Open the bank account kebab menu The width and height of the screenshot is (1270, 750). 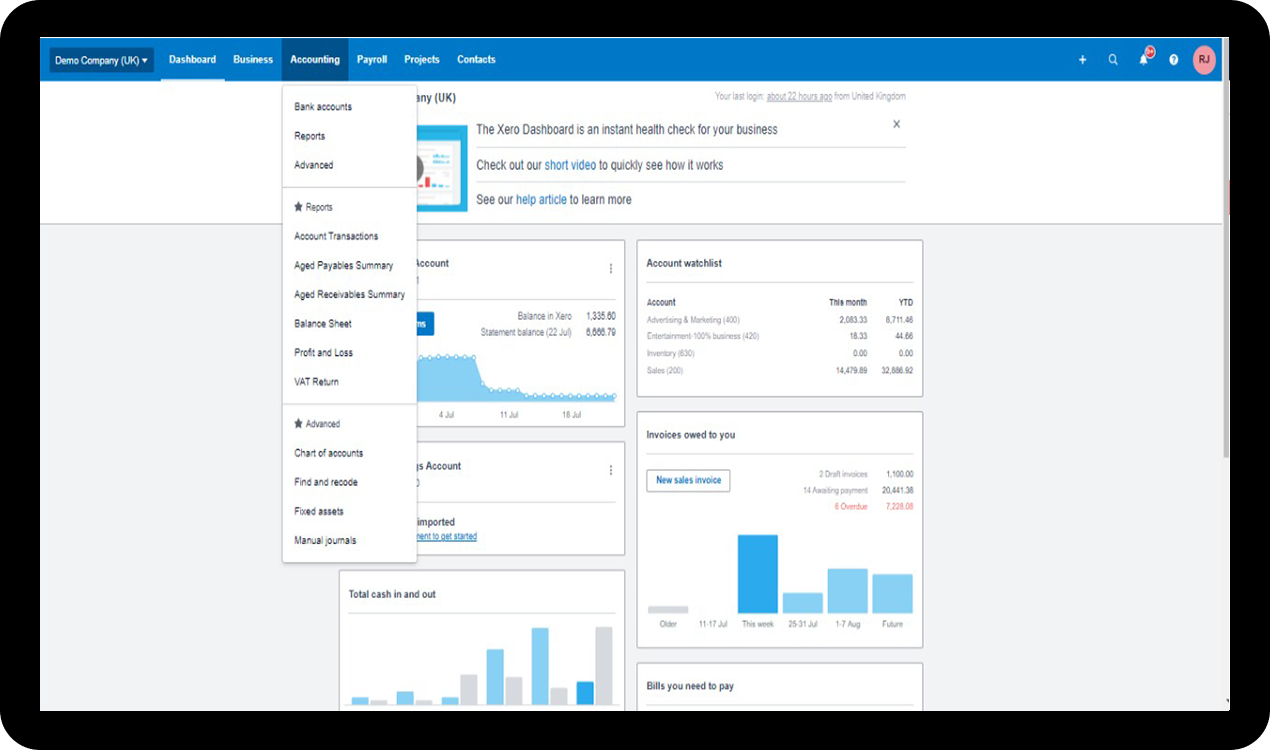pyautogui.click(x=611, y=269)
